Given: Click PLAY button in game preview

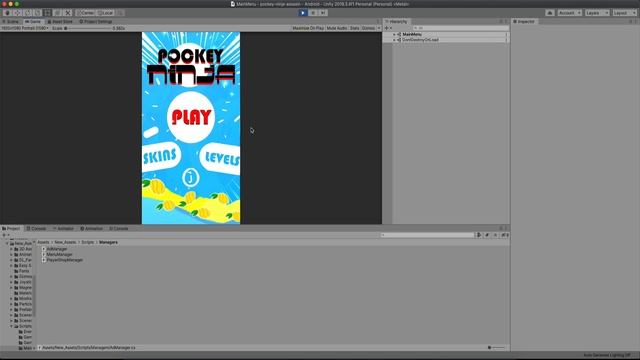Looking at the screenshot, I should tap(191, 117).
